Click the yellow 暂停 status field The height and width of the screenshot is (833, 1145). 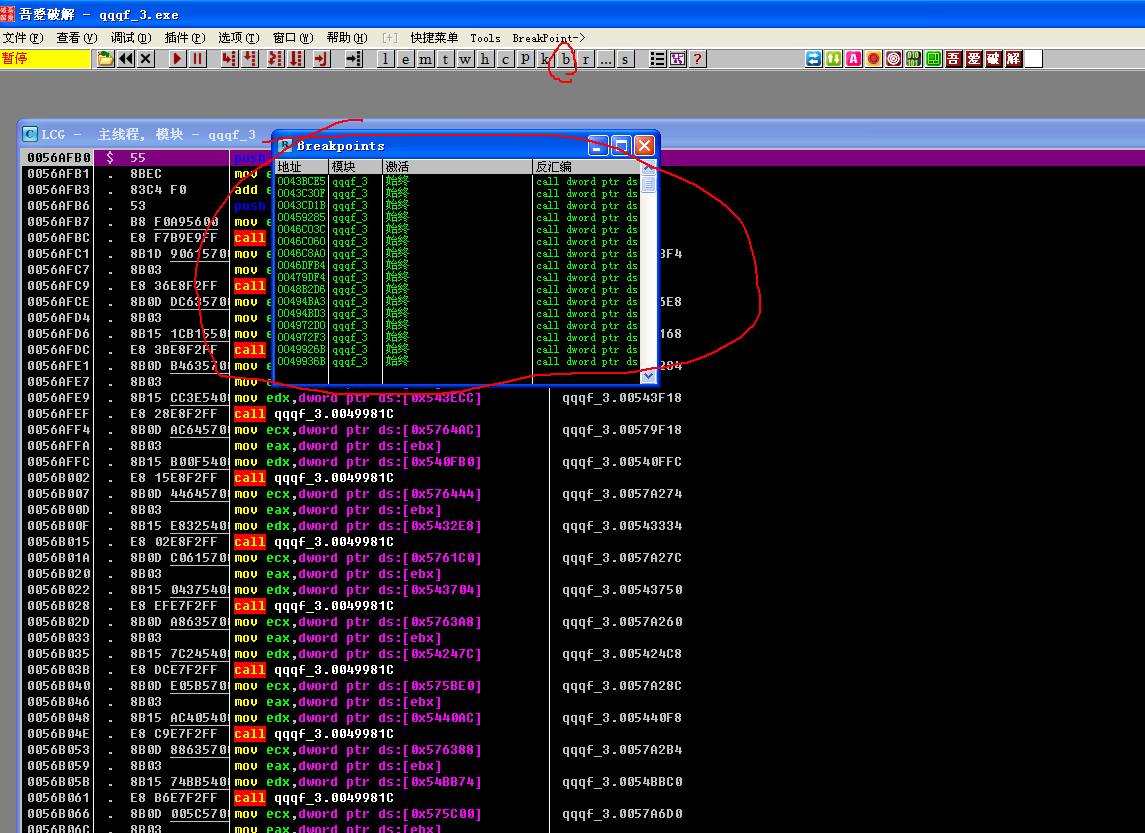(x=45, y=59)
